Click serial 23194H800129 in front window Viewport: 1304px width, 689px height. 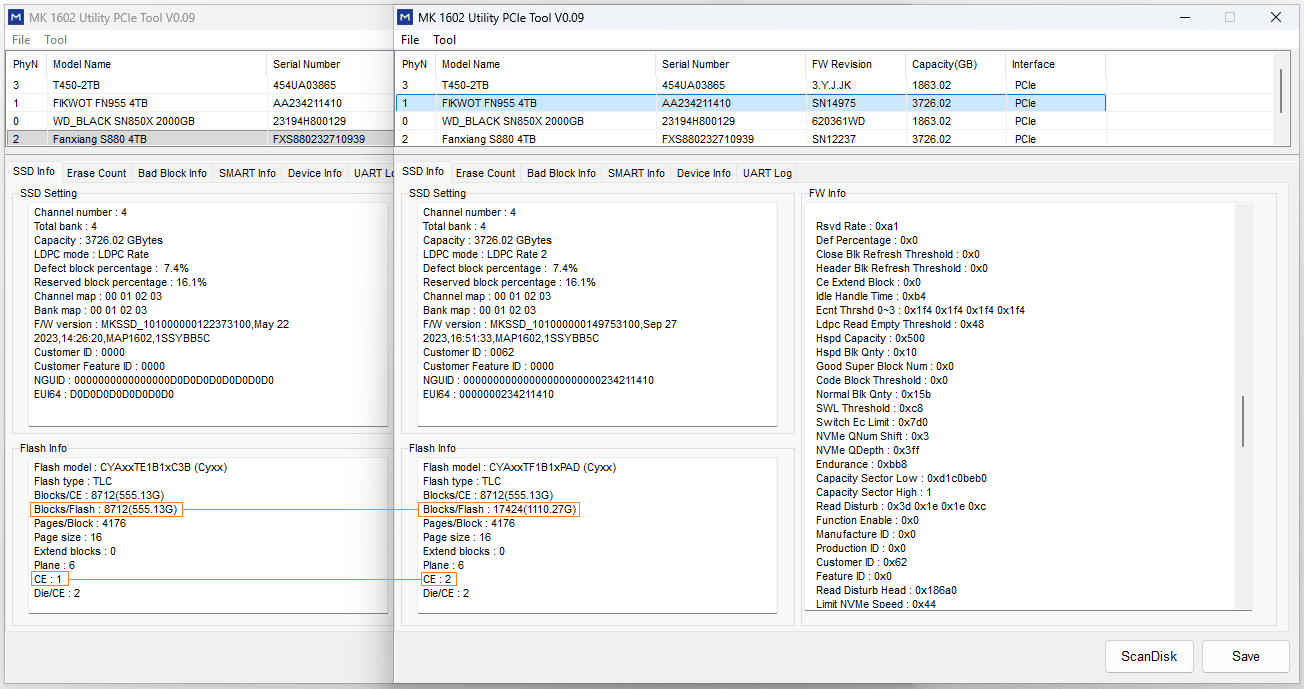699,121
